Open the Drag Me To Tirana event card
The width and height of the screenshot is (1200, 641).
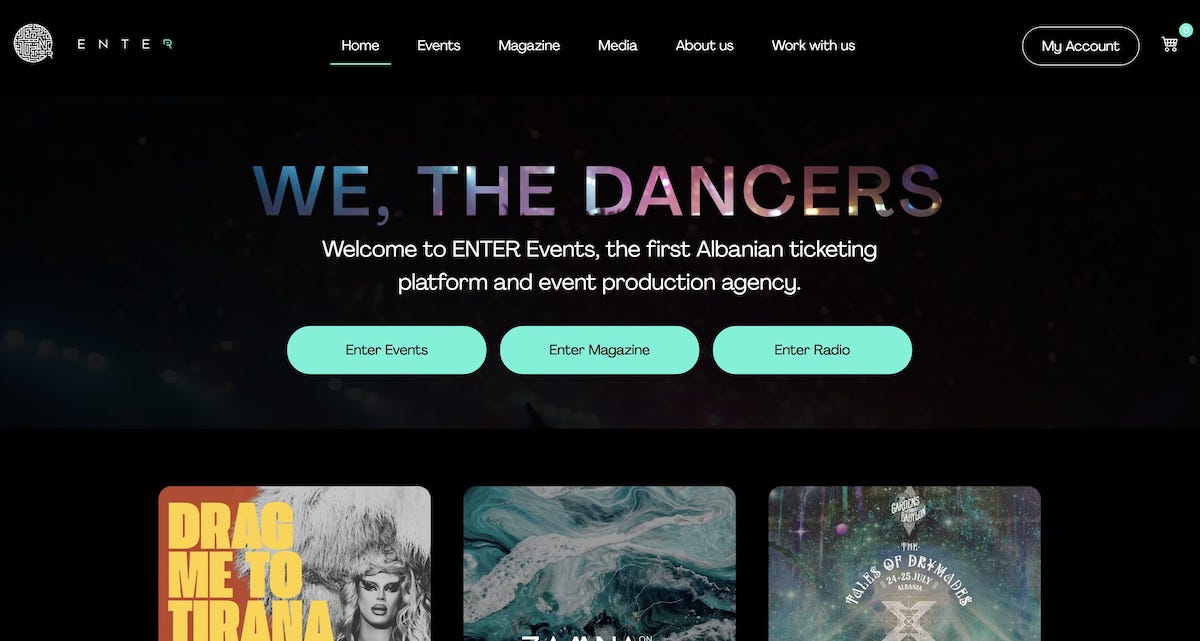tap(295, 563)
